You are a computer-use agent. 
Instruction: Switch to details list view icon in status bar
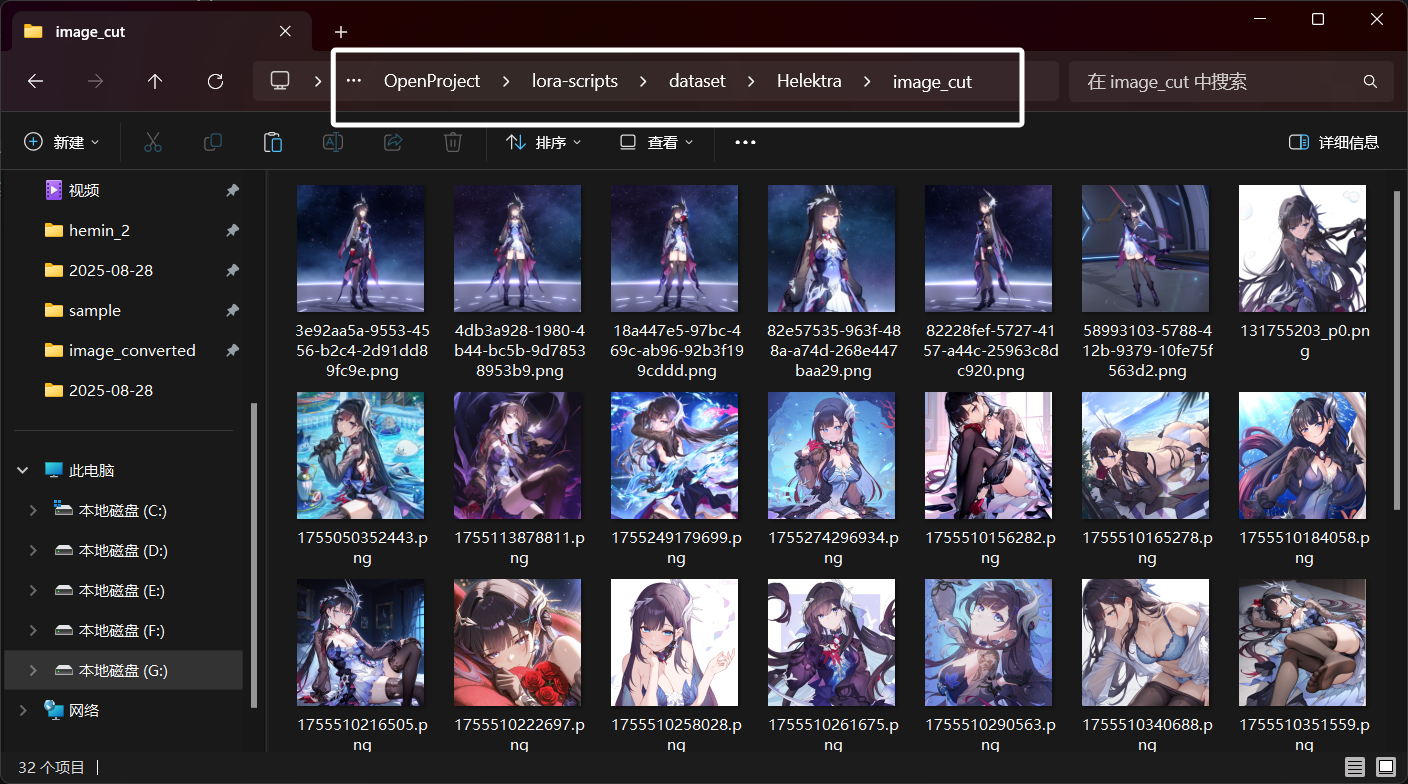pyautogui.click(x=1355, y=767)
